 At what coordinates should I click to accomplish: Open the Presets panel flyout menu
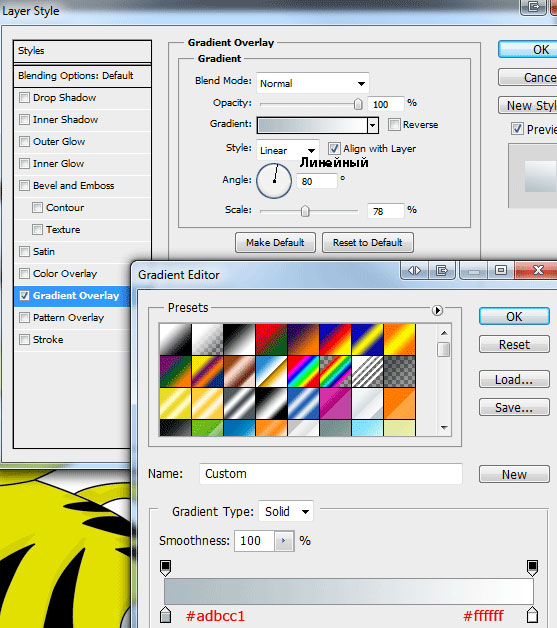pos(437,310)
